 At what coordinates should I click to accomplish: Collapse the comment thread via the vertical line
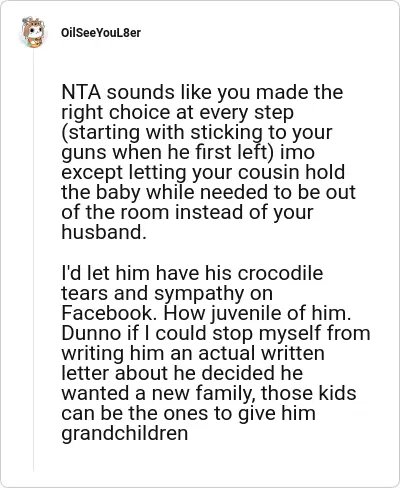pos(34,260)
